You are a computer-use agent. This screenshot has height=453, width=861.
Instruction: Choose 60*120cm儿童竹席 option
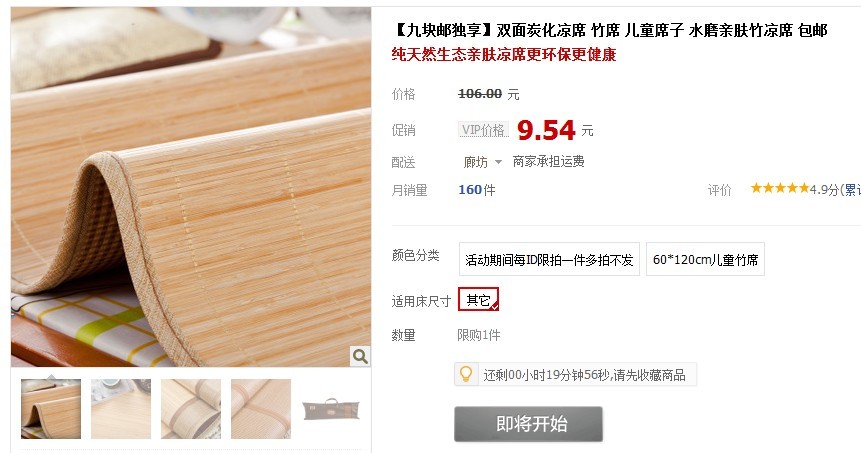pyautogui.click(x=705, y=259)
